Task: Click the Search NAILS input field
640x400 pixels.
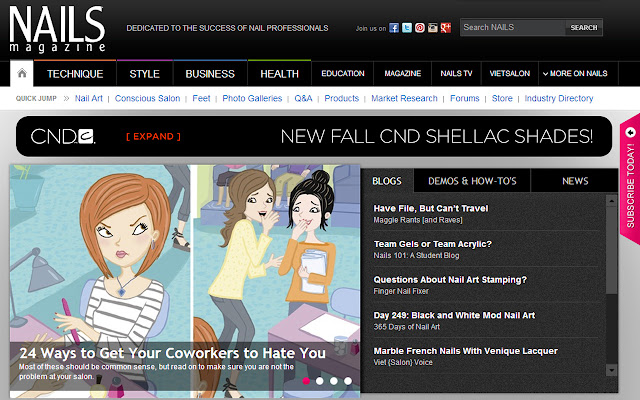Action: (513, 27)
